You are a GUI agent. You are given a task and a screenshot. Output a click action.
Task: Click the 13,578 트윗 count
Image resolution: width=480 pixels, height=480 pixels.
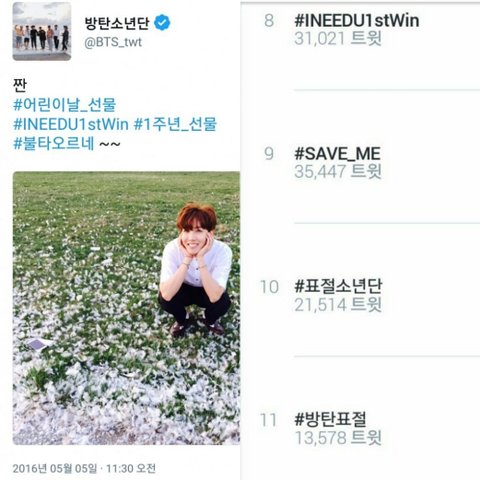(x=338, y=438)
